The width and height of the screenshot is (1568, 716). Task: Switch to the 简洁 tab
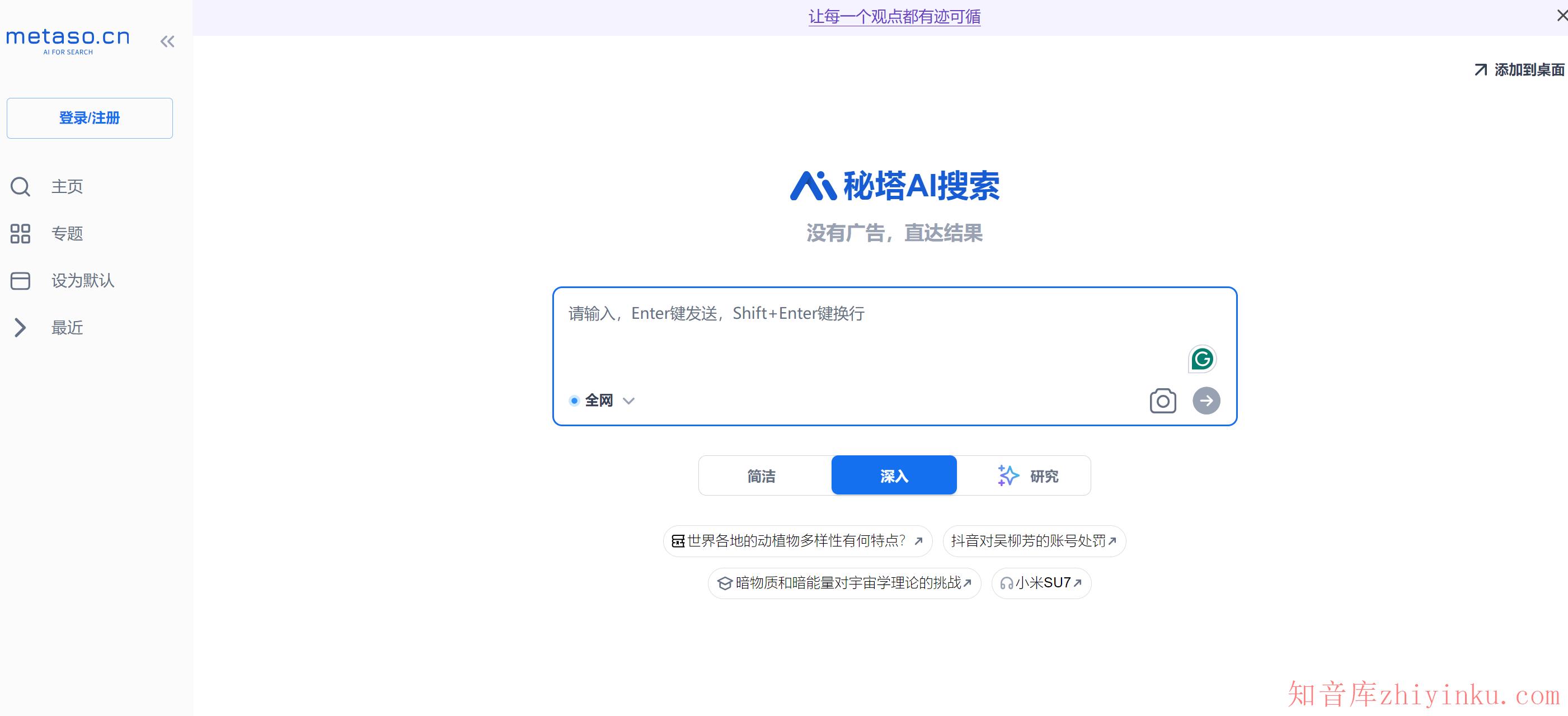(x=761, y=475)
